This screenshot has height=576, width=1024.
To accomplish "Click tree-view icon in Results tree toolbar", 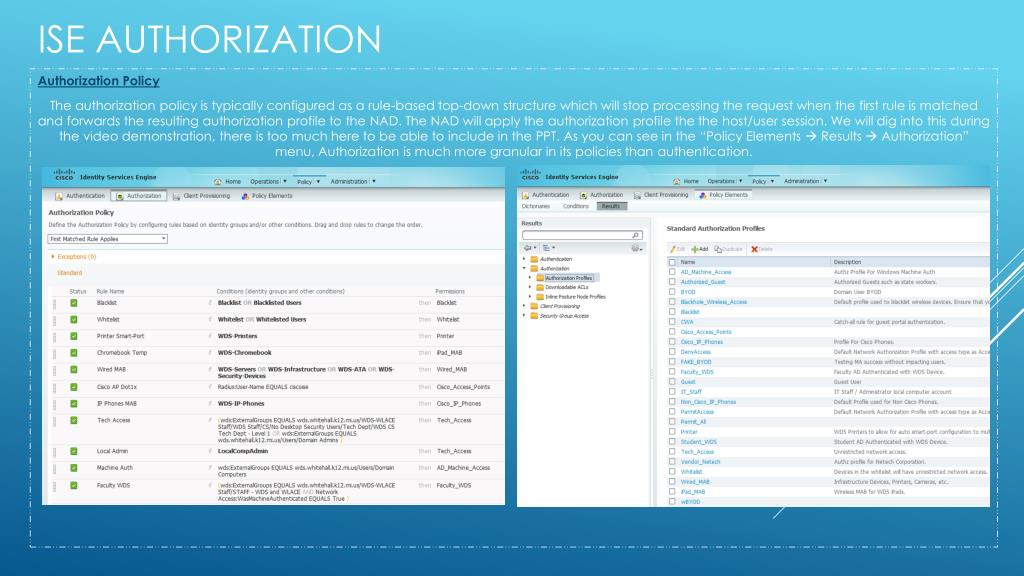I will coord(546,248).
